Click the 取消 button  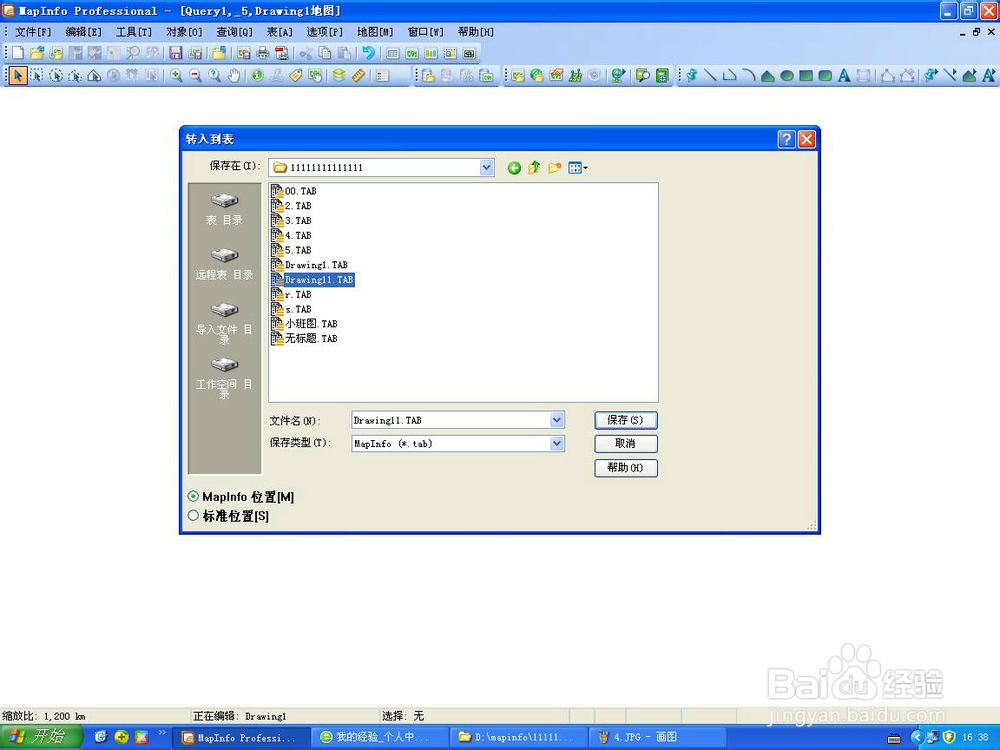(x=626, y=444)
